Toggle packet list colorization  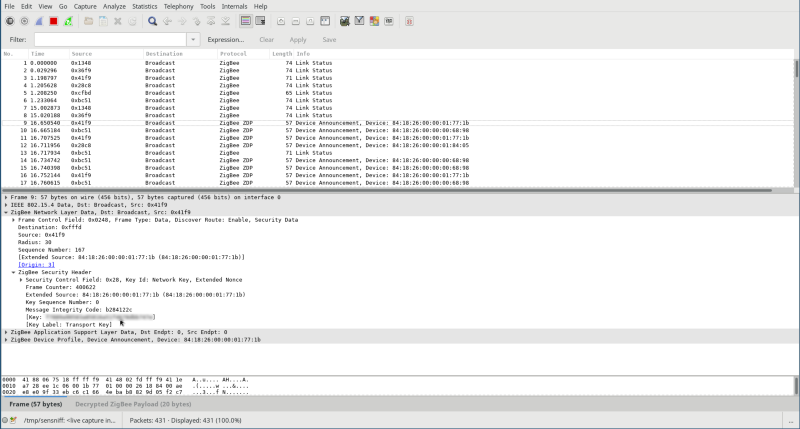245,21
